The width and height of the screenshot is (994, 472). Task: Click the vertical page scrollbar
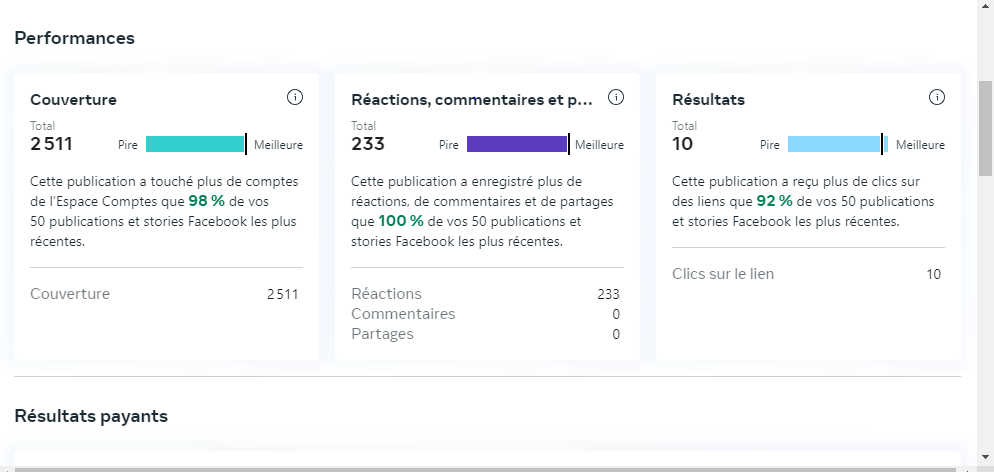[985, 130]
